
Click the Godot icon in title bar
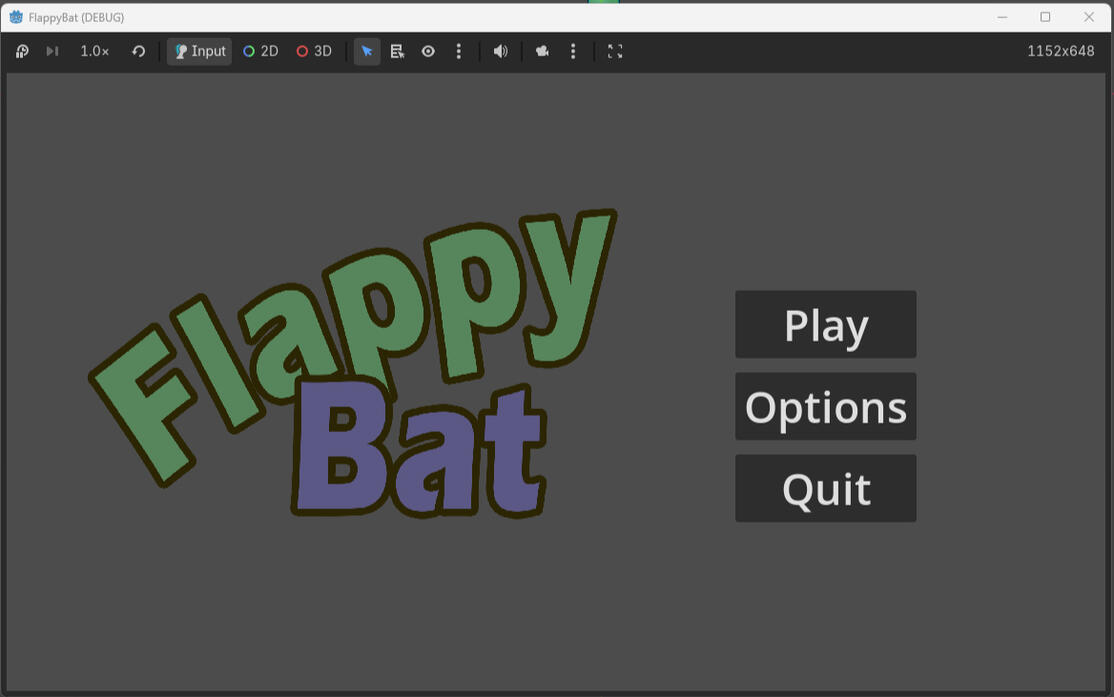click(x=16, y=17)
